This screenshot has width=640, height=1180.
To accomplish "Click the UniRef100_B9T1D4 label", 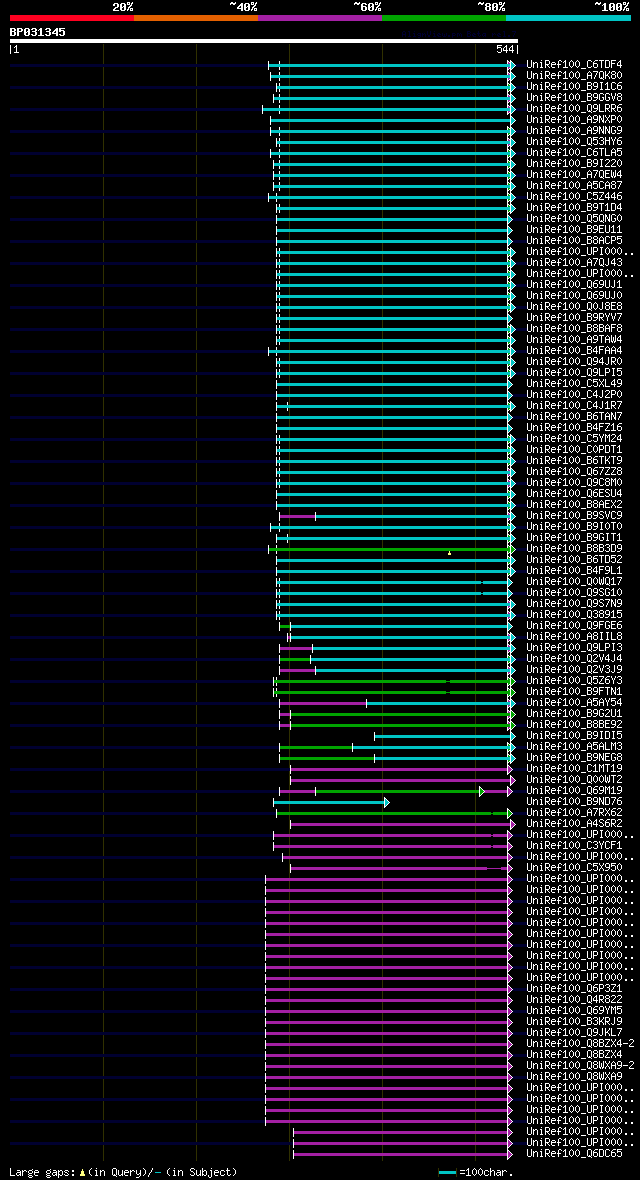I will pos(574,208).
